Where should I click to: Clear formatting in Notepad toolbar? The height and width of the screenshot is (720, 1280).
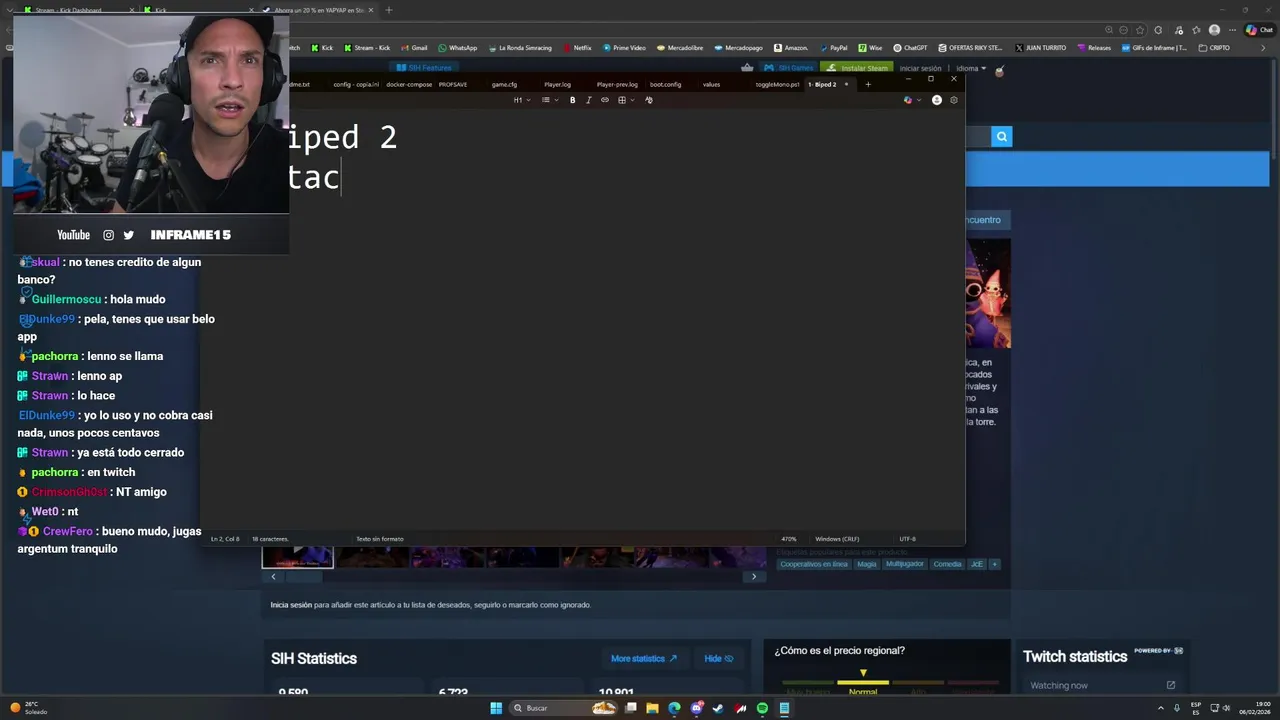(649, 100)
